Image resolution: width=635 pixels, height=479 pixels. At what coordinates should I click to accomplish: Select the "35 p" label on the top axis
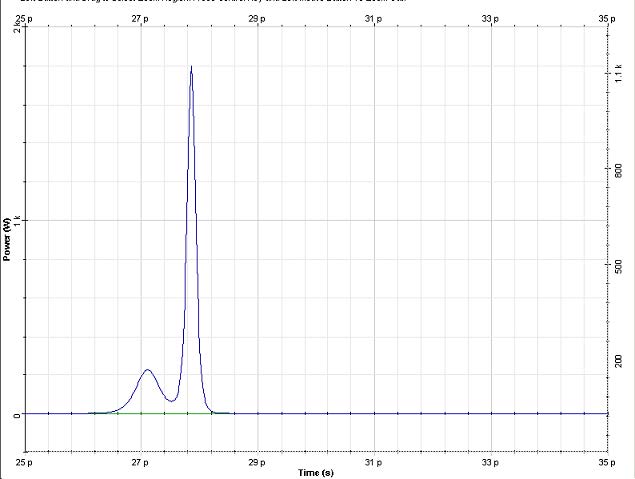[607, 19]
